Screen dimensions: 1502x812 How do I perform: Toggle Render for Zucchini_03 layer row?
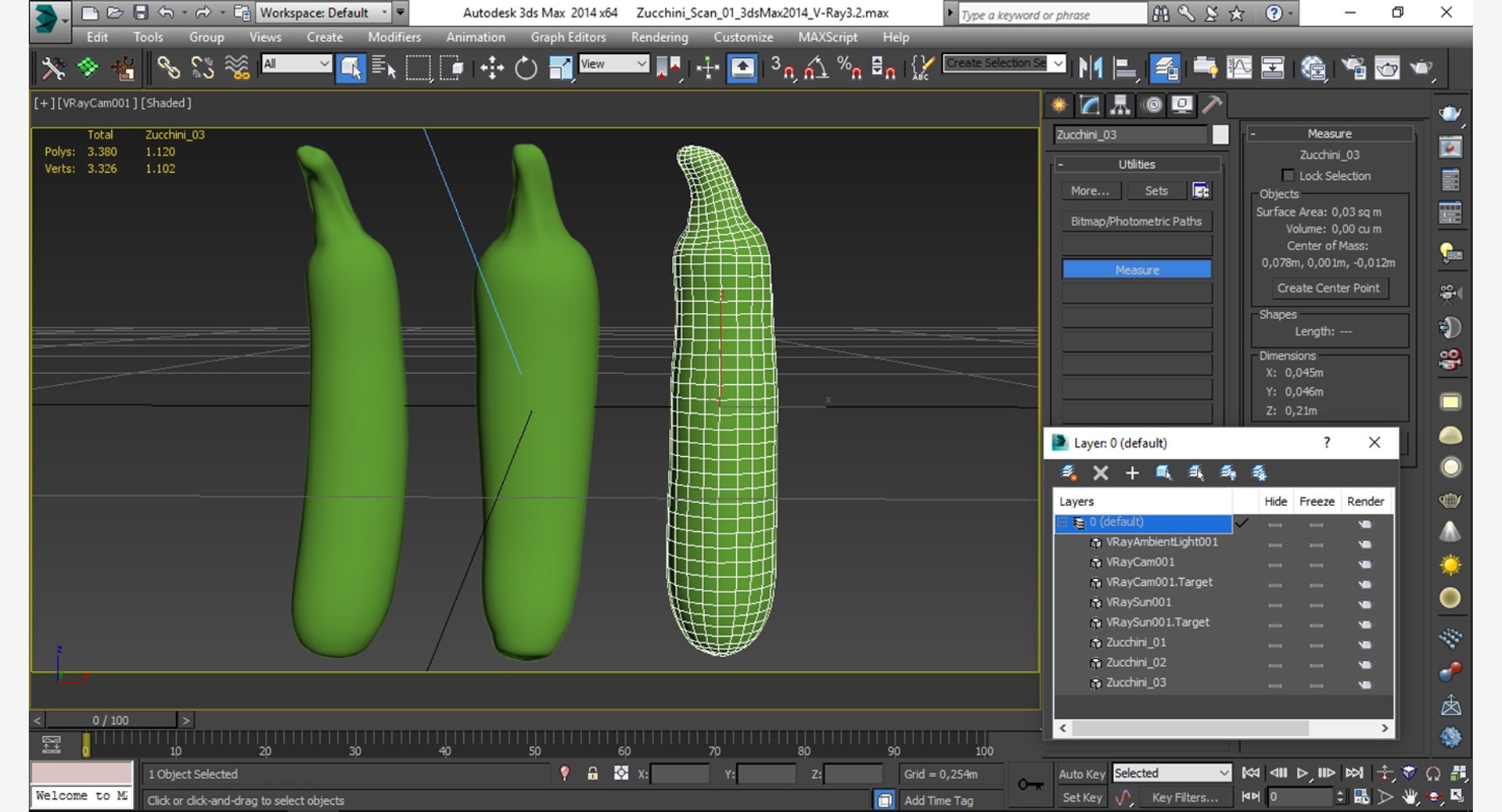[x=1365, y=684]
